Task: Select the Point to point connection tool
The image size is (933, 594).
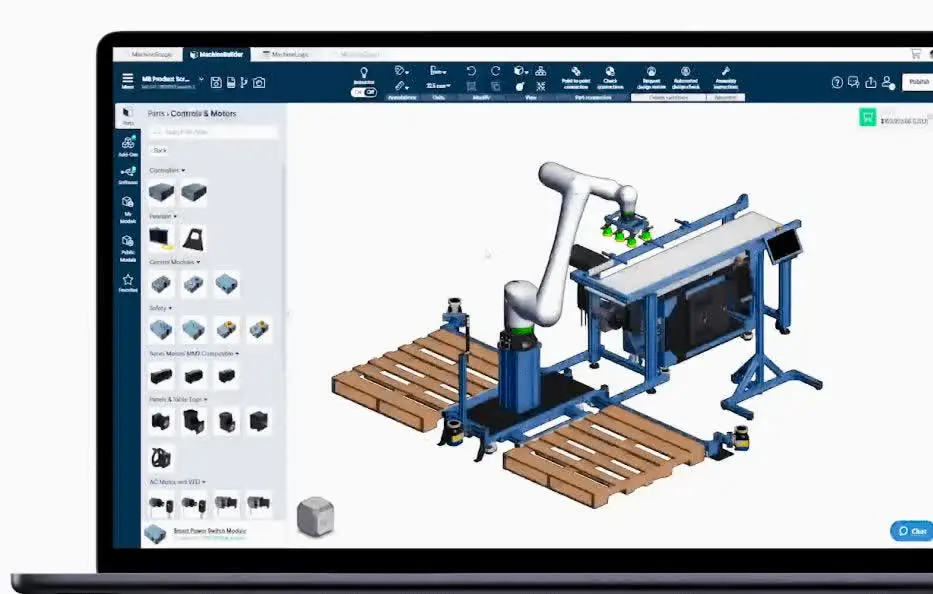Action: pos(576,78)
